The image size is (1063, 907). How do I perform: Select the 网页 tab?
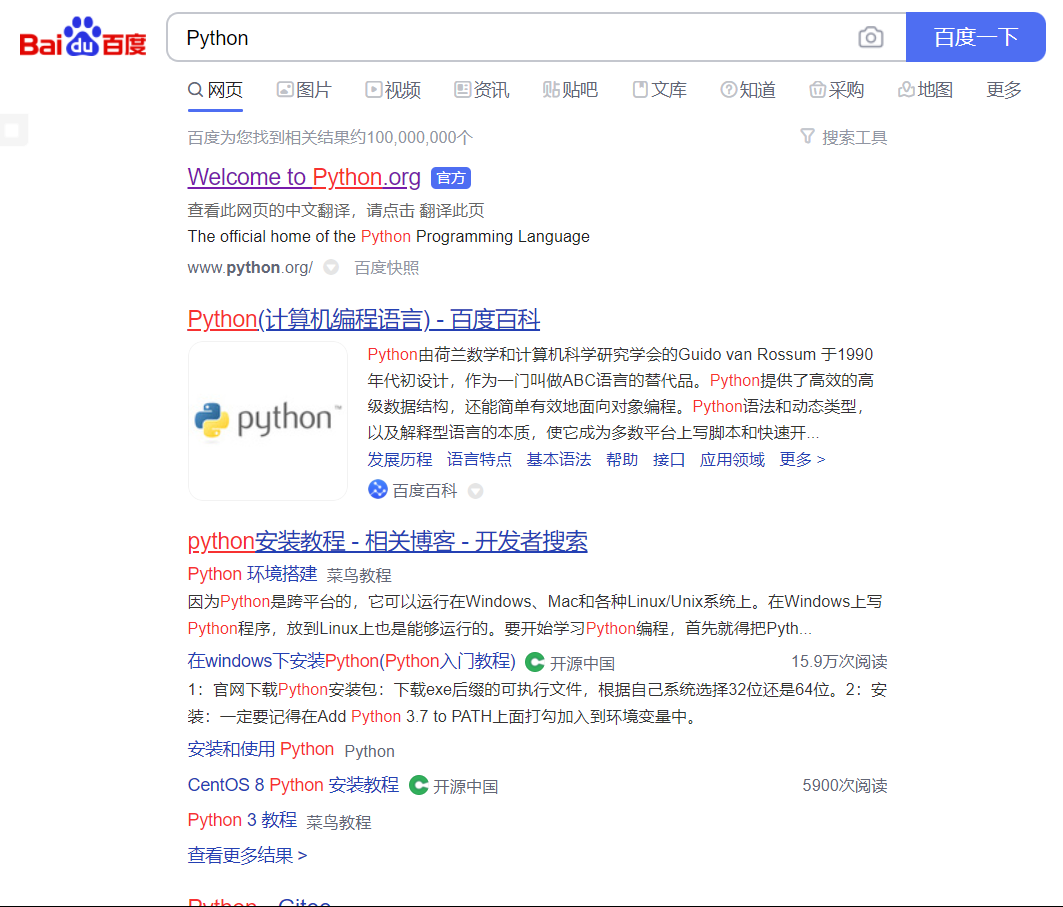(x=215, y=90)
